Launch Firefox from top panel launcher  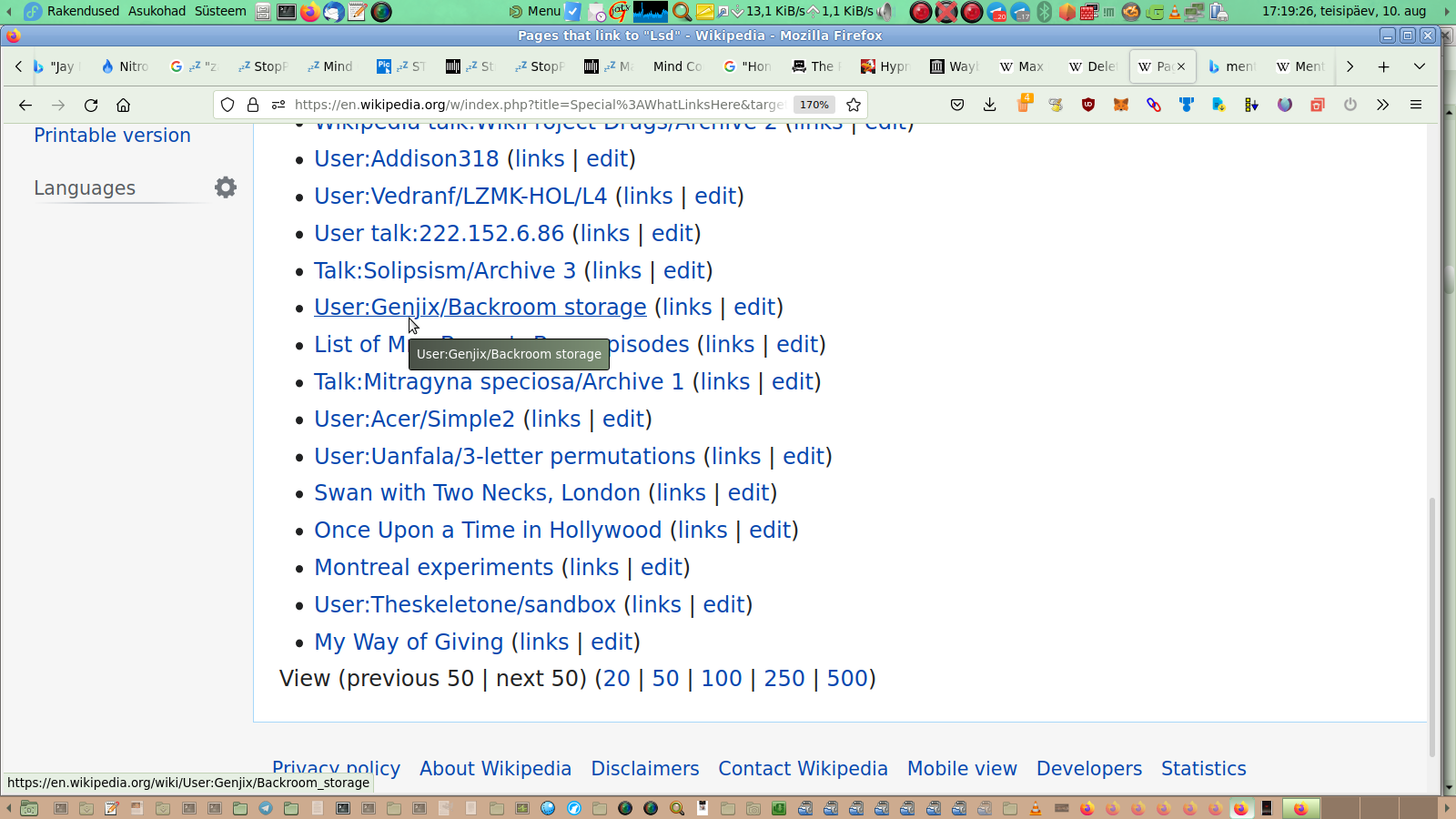click(310, 12)
